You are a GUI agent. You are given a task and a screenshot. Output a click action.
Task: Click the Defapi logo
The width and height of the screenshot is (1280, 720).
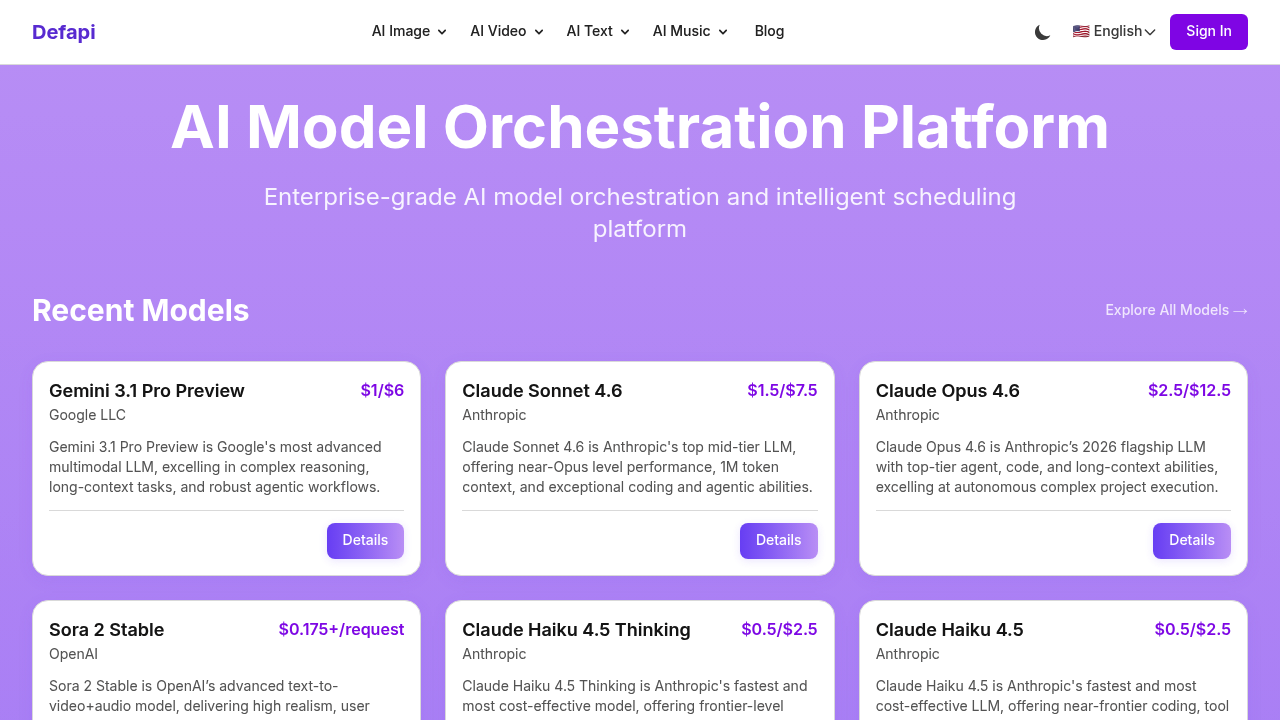(64, 32)
